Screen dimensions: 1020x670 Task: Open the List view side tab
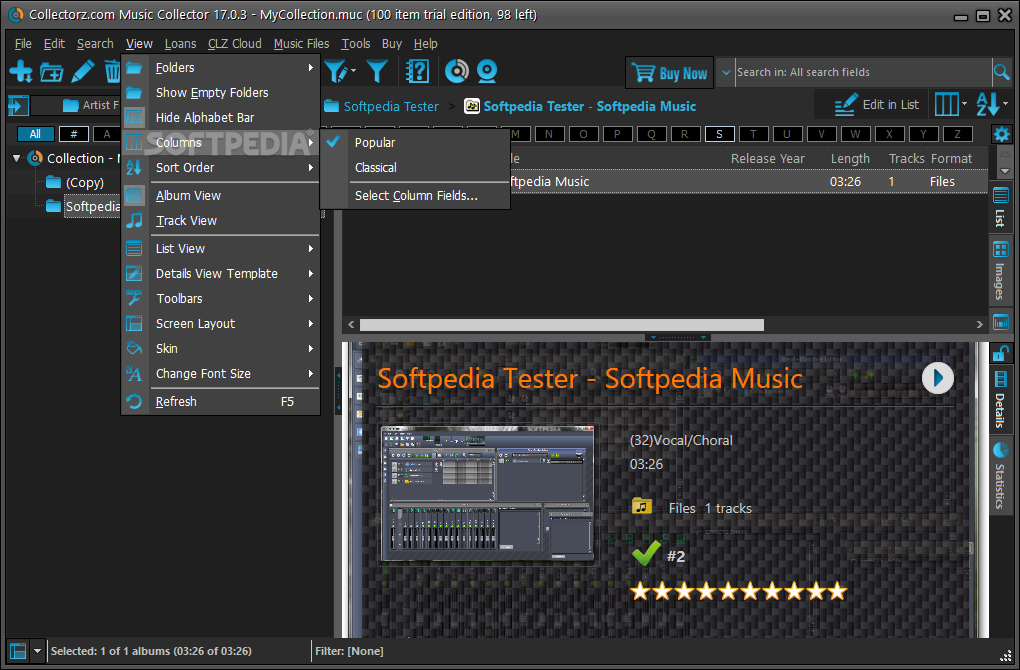pos(1000,207)
